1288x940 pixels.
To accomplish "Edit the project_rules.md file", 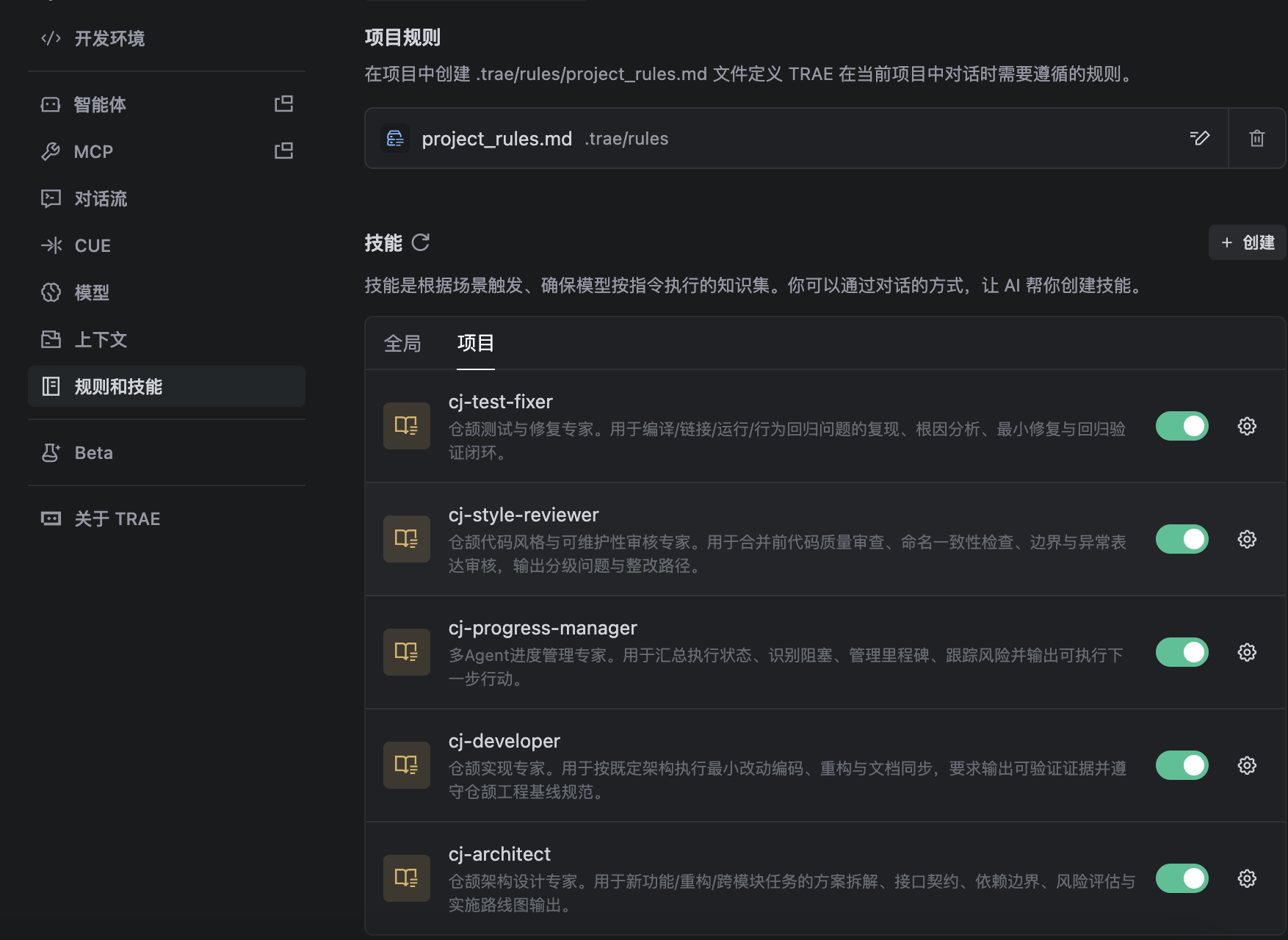I will pyautogui.click(x=1199, y=138).
